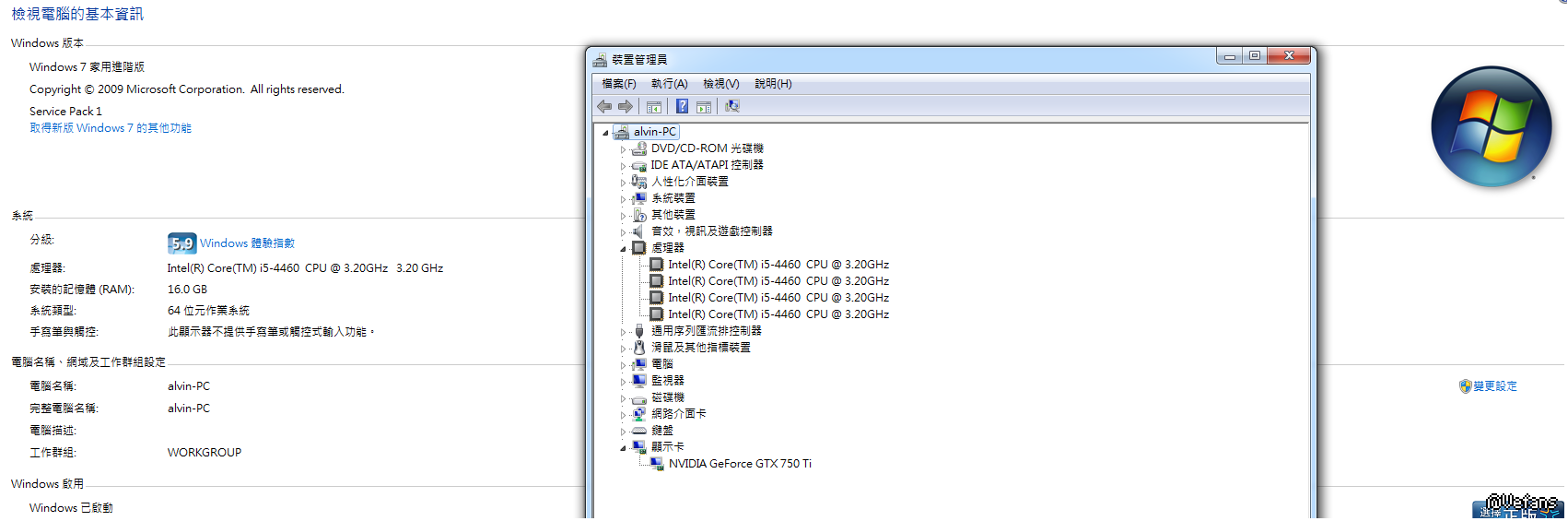Click the forward arrow in Device Manager toolbar
The image size is (1568, 521).
tap(626, 107)
